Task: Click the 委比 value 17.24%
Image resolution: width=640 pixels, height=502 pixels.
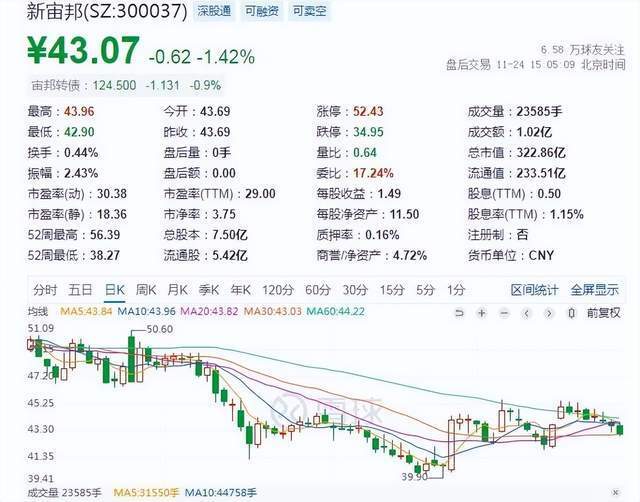Action: coord(373,173)
